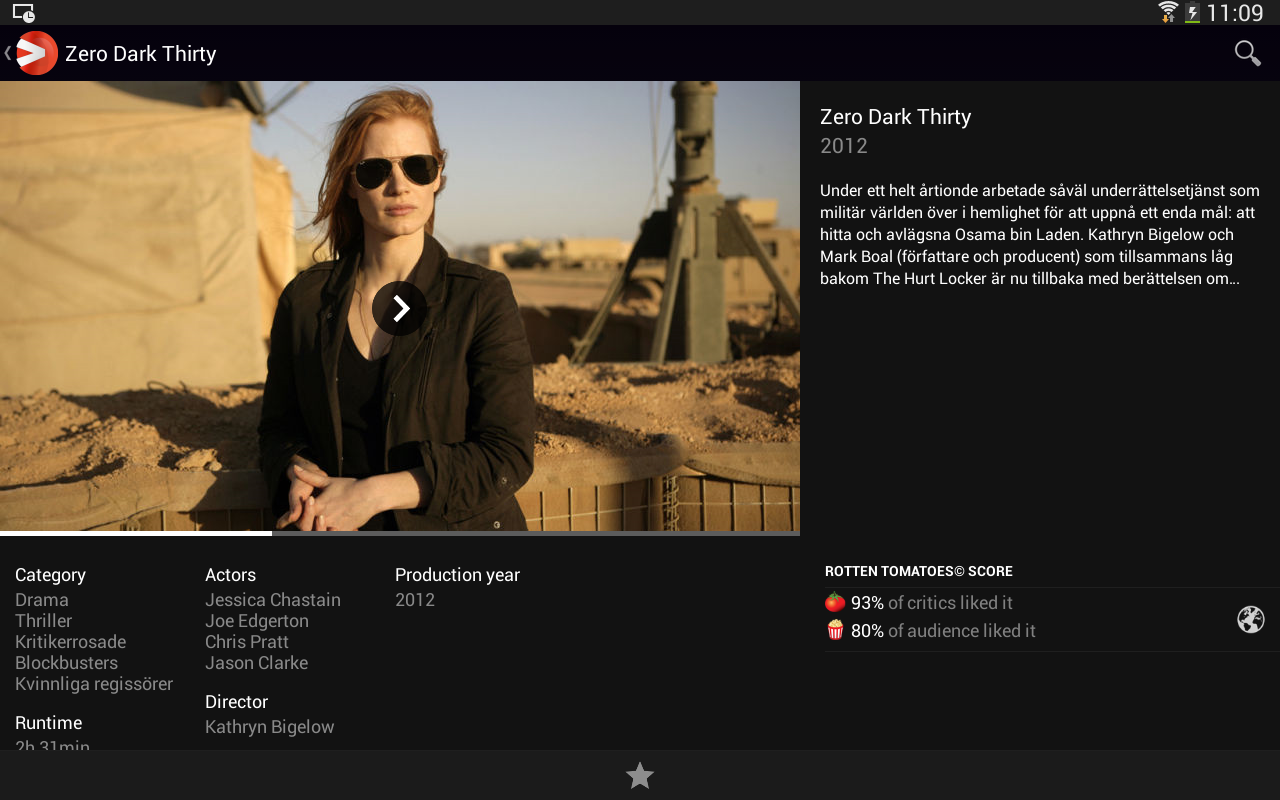The image size is (1280, 800).
Task: Tap the Viaplay logo to go back
Action: point(36,53)
